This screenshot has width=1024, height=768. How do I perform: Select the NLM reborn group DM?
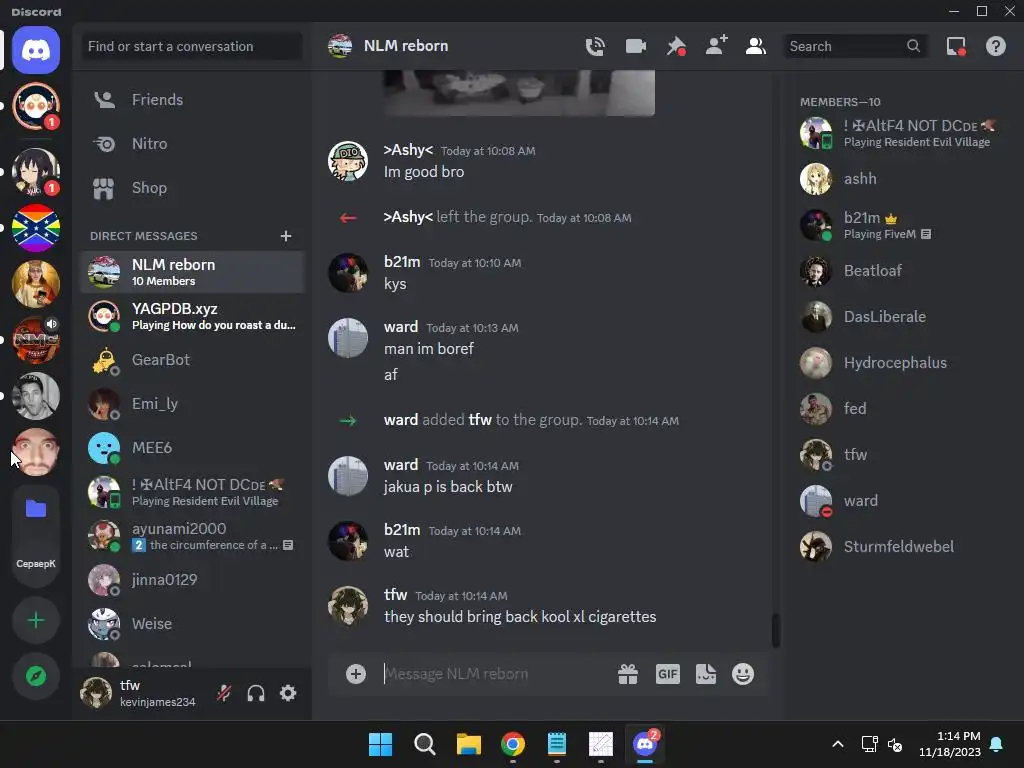point(192,272)
